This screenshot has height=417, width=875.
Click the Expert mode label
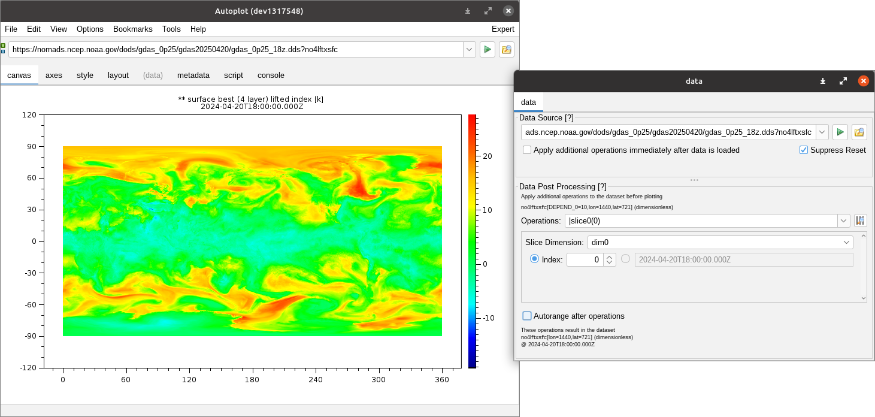pos(502,30)
